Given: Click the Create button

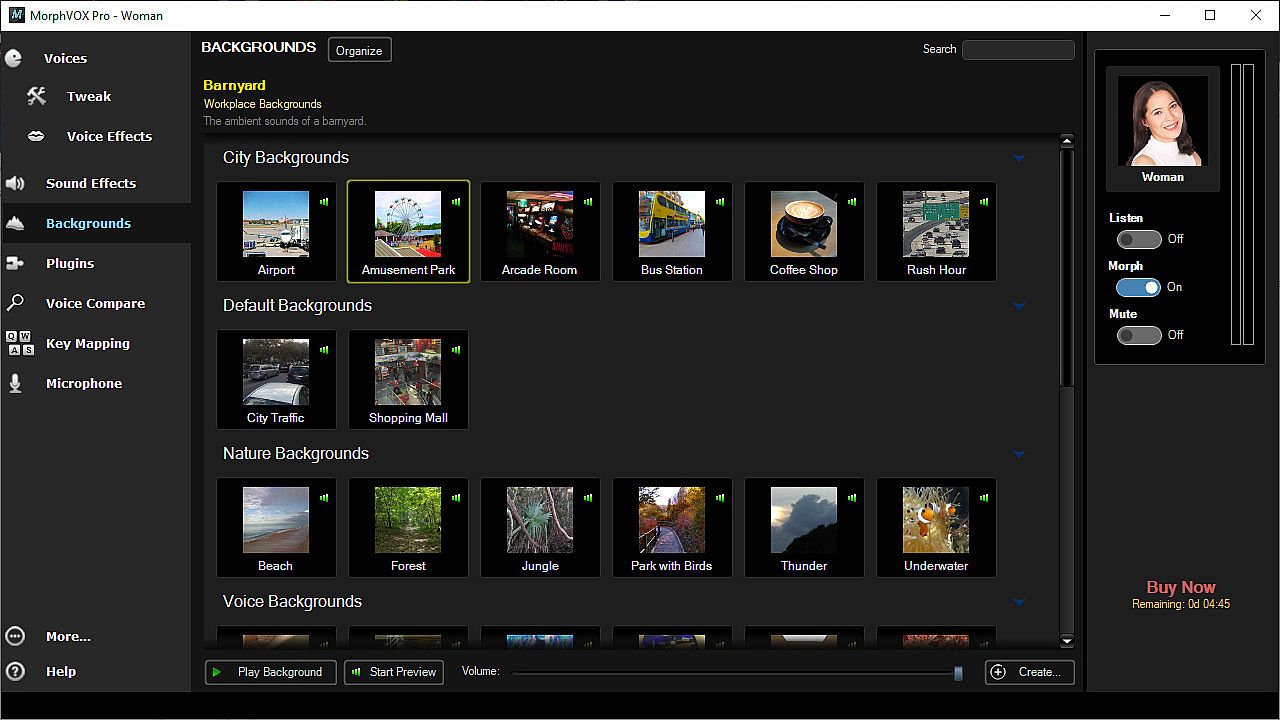Looking at the screenshot, I should coord(1030,672).
